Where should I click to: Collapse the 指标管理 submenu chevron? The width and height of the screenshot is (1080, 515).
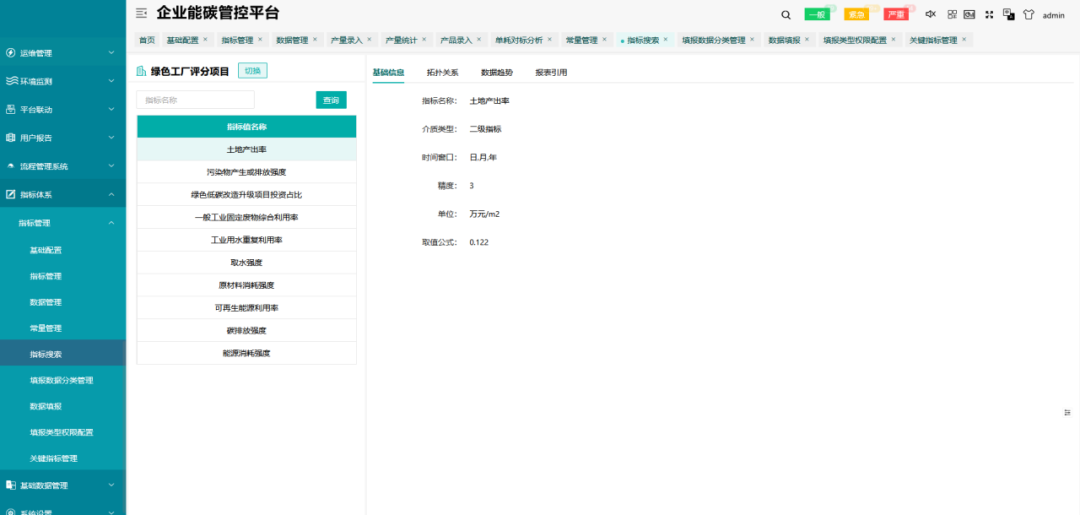click(112, 222)
